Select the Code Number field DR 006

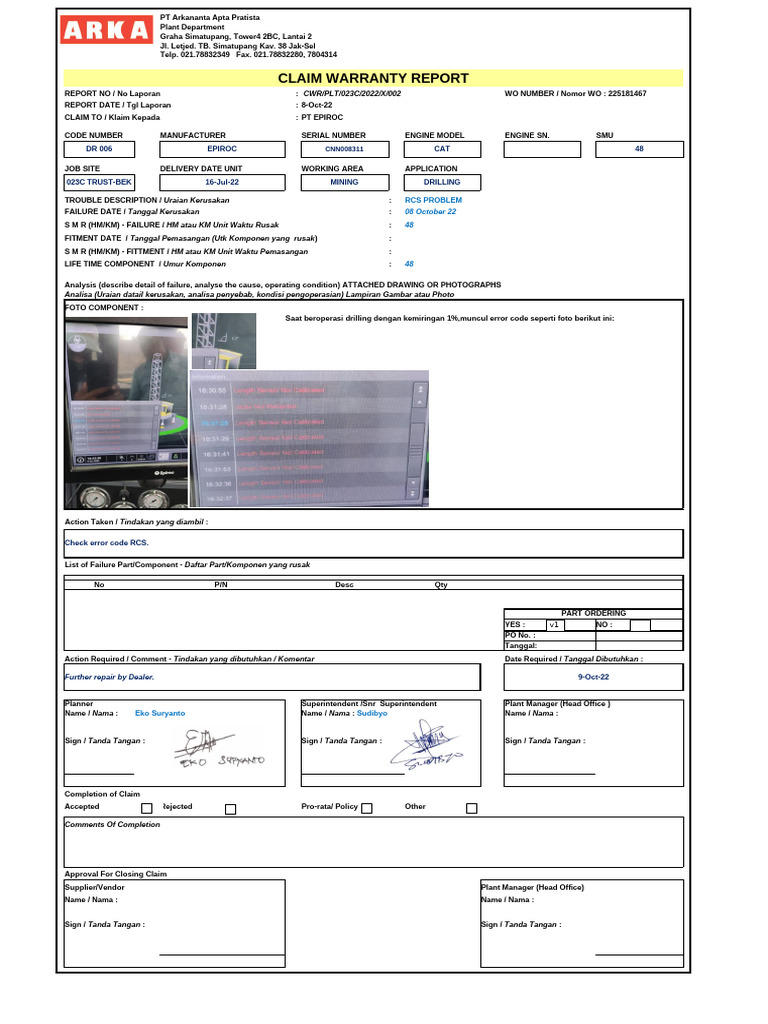pos(99,150)
